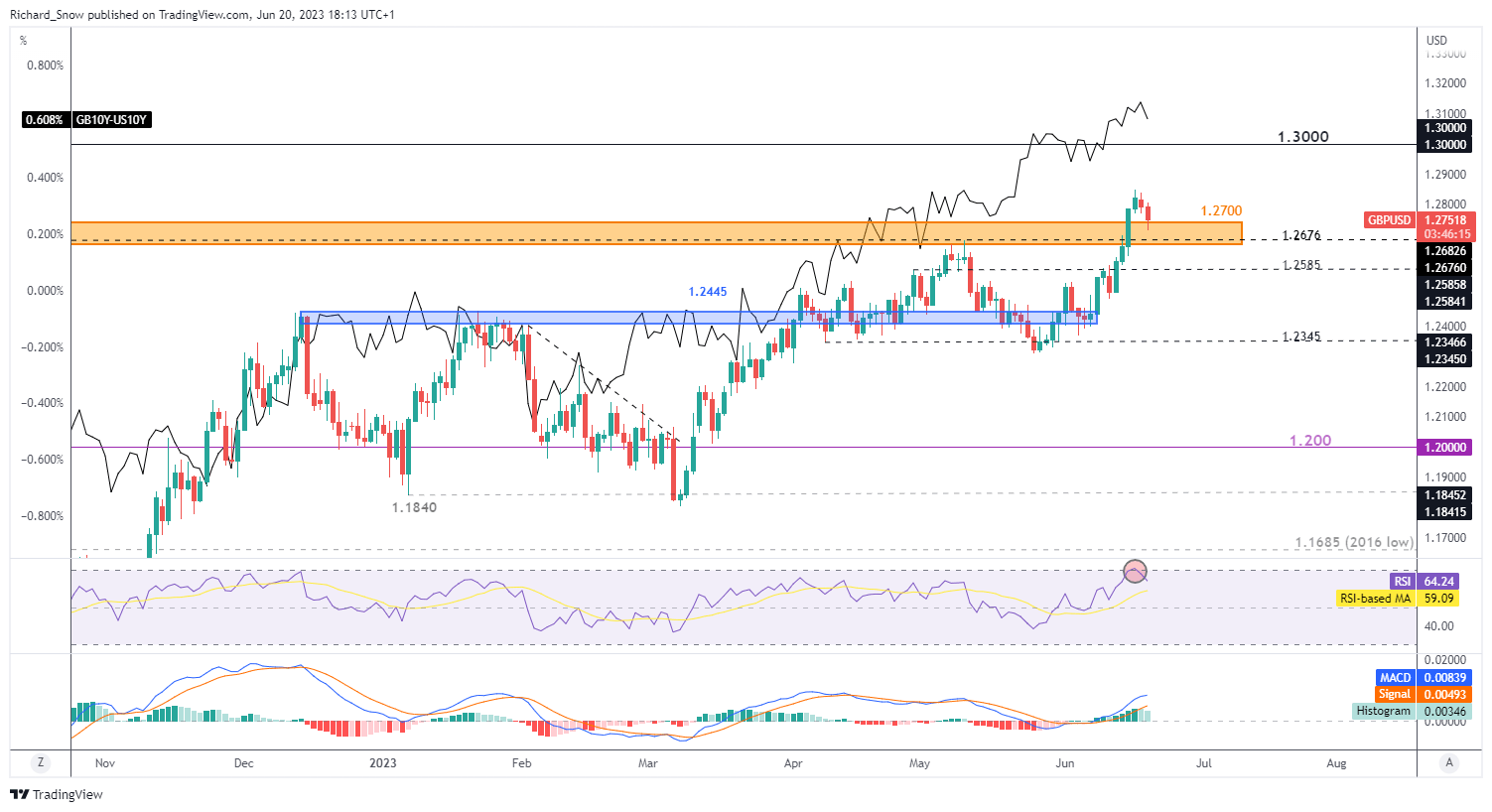Click the MACD value 0.00839
Image resolution: width=1492 pixels, height=812 pixels.
point(1445,678)
